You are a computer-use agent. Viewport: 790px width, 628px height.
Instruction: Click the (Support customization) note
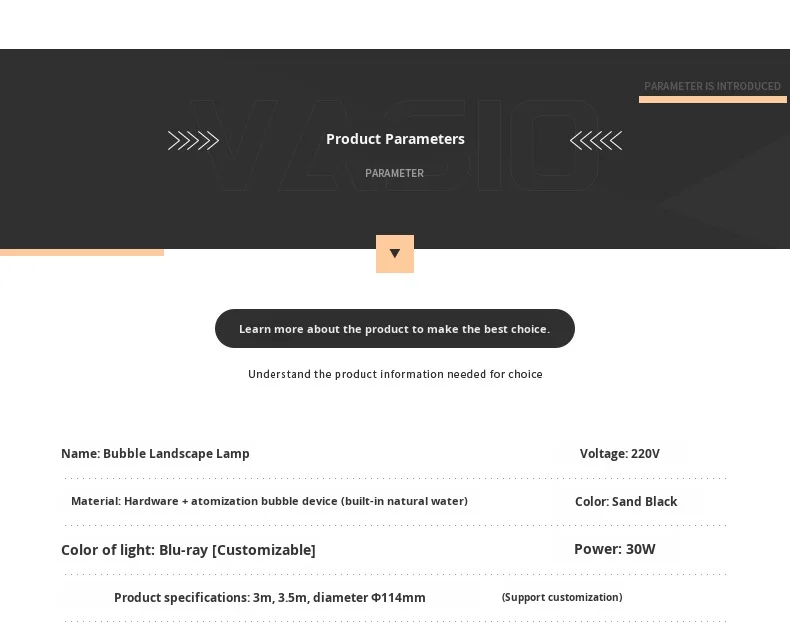(x=562, y=597)
